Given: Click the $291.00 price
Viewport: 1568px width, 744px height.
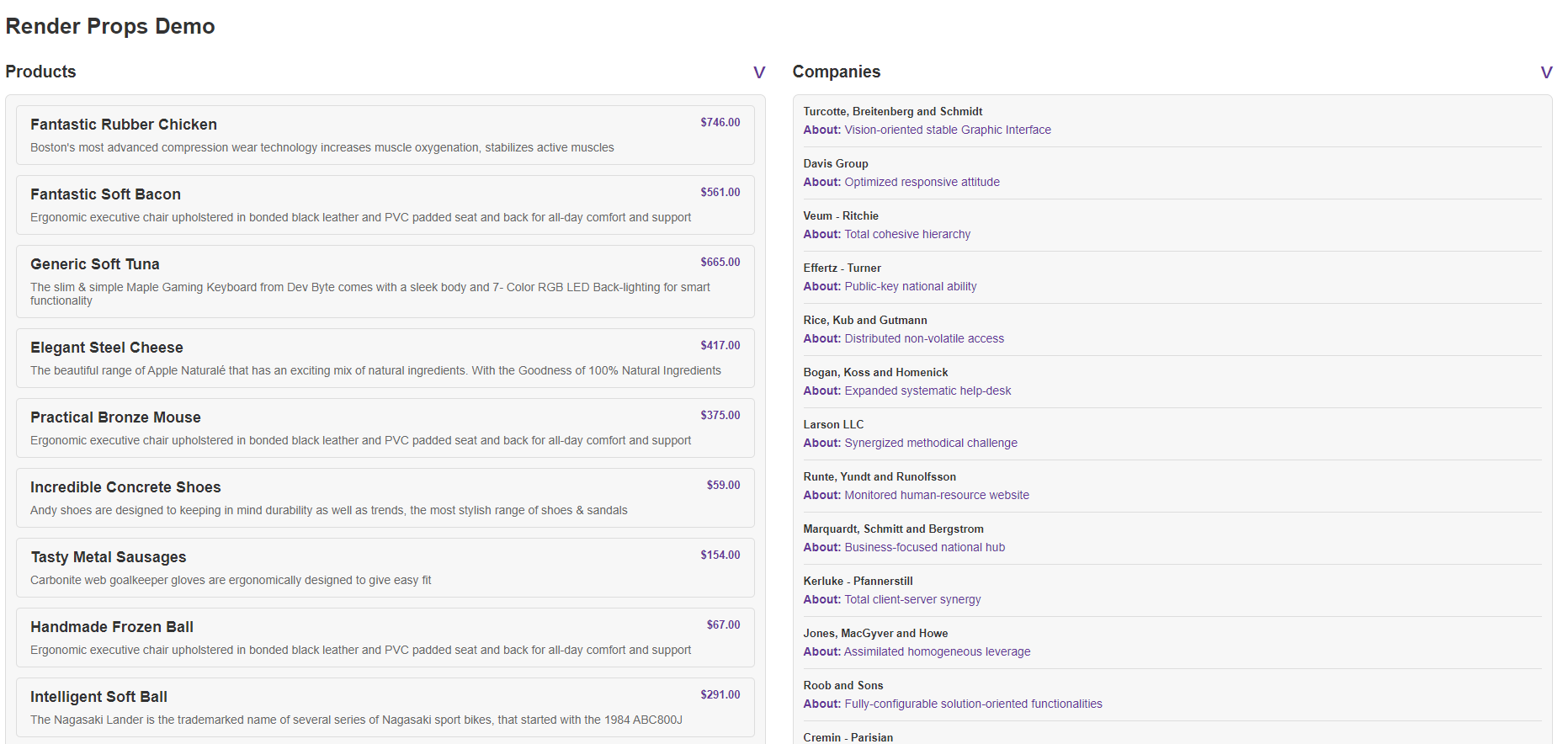Looking at the screenshot, I should click(720, 694).
